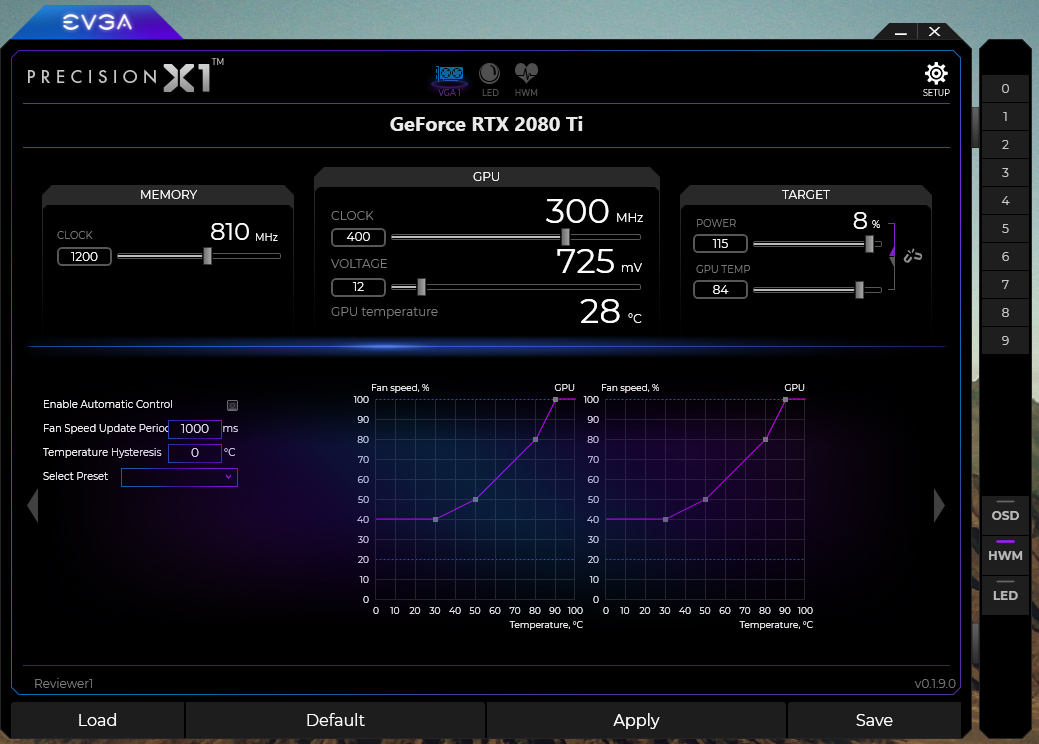Toggle the HWM button in the right sidebar
Screen dimensions: 1039x744
(x=1004, y=555)
